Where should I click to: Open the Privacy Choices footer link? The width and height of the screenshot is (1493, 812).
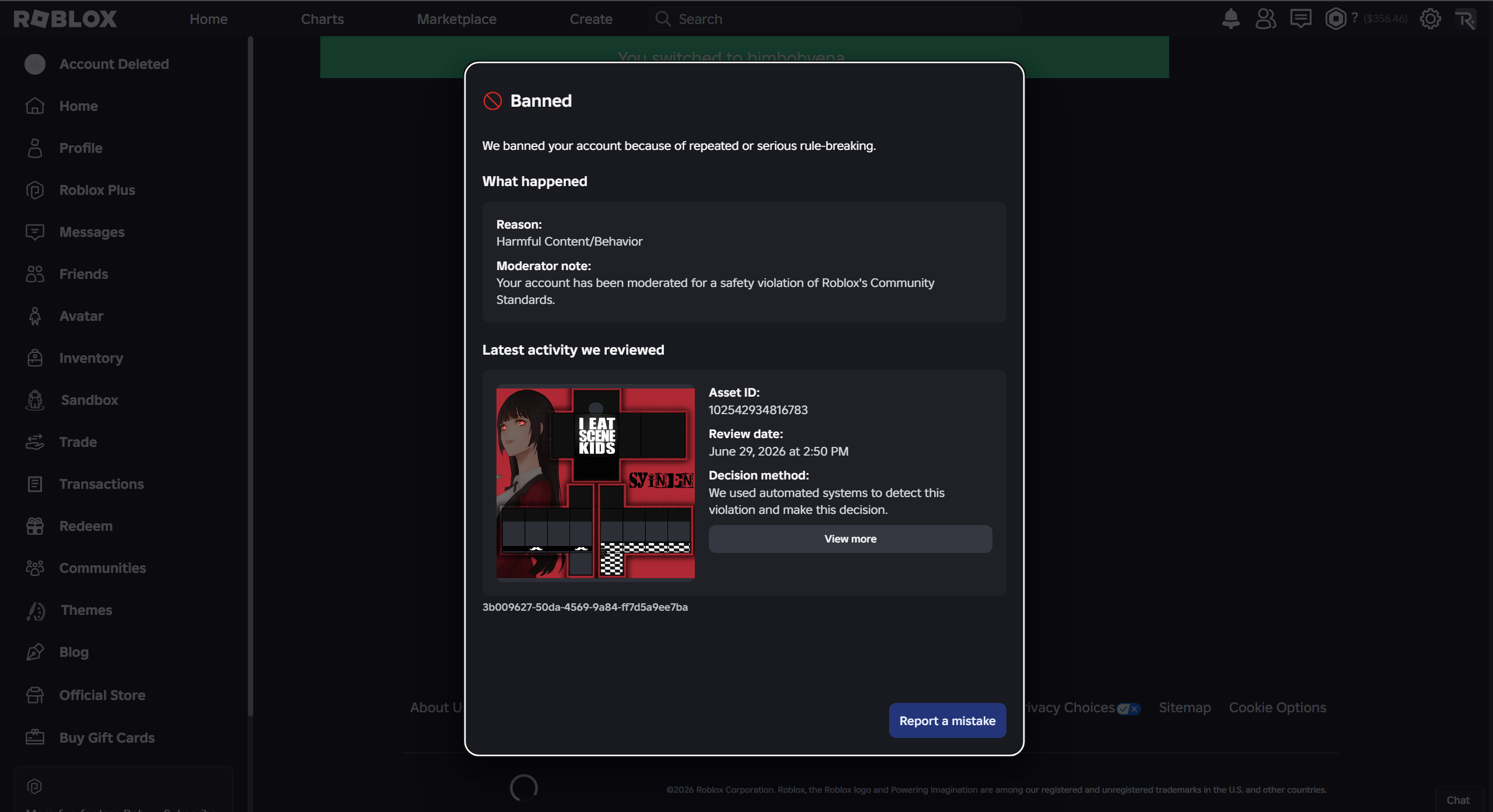coord(1082,708)
